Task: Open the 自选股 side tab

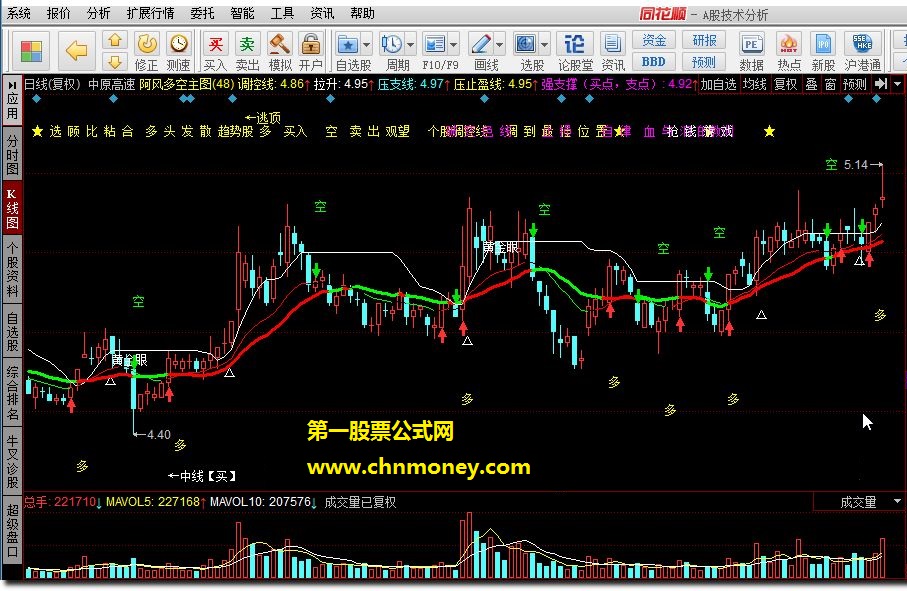Action: point(12,331)
